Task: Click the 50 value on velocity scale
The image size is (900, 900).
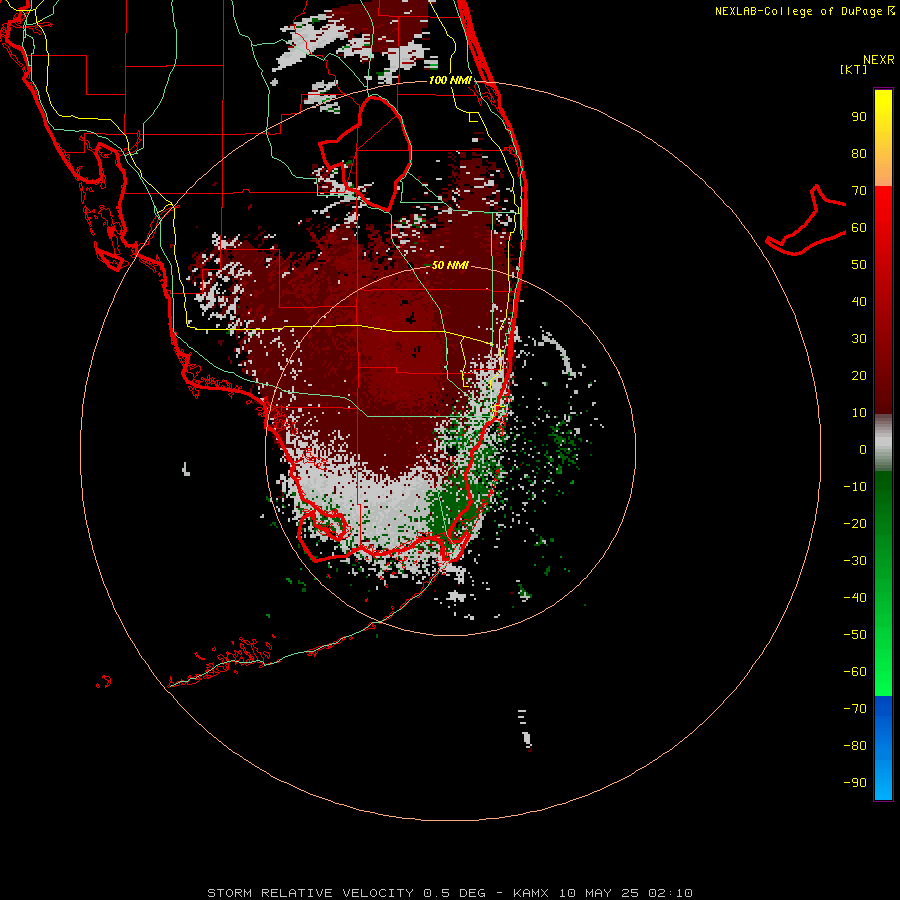Action: click(859, 265)
